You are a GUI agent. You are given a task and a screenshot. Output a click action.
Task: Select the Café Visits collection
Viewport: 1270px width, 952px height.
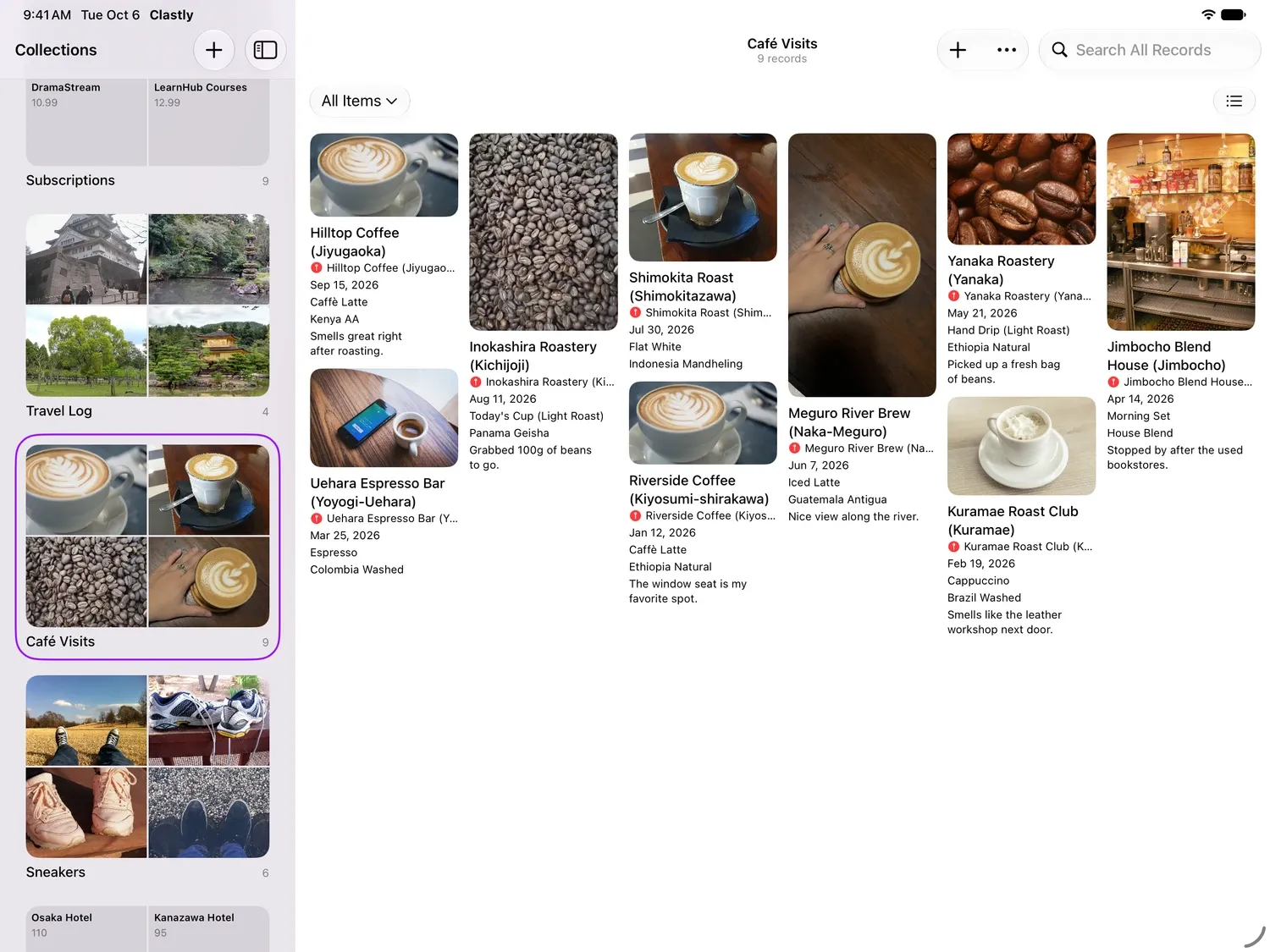(x=147, y=547)
